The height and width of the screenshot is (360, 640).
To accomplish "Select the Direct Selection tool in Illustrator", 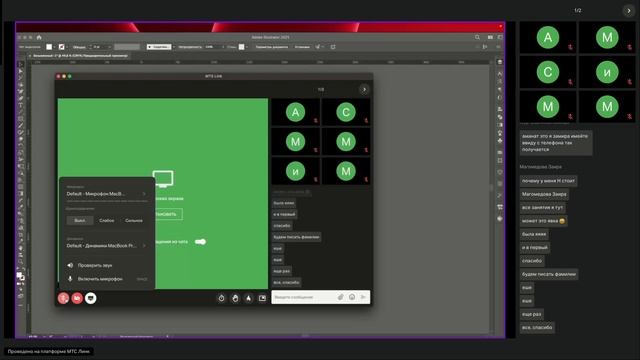I will pos(21,71).
